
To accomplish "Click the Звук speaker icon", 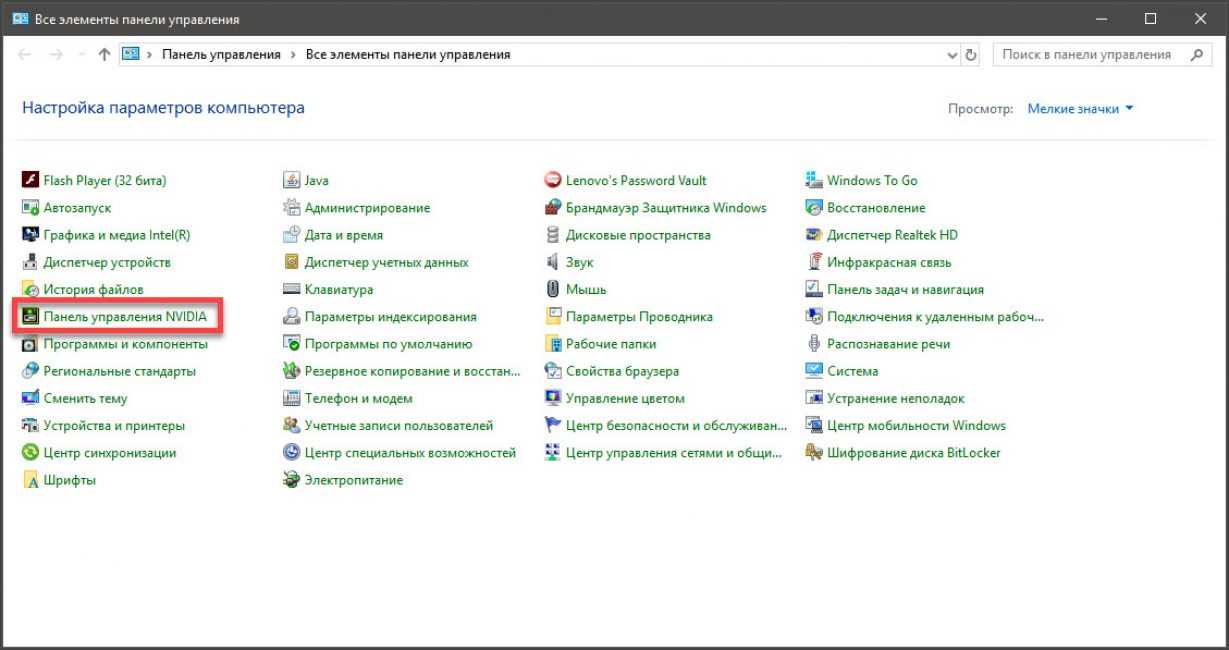I will pos(553,263).
